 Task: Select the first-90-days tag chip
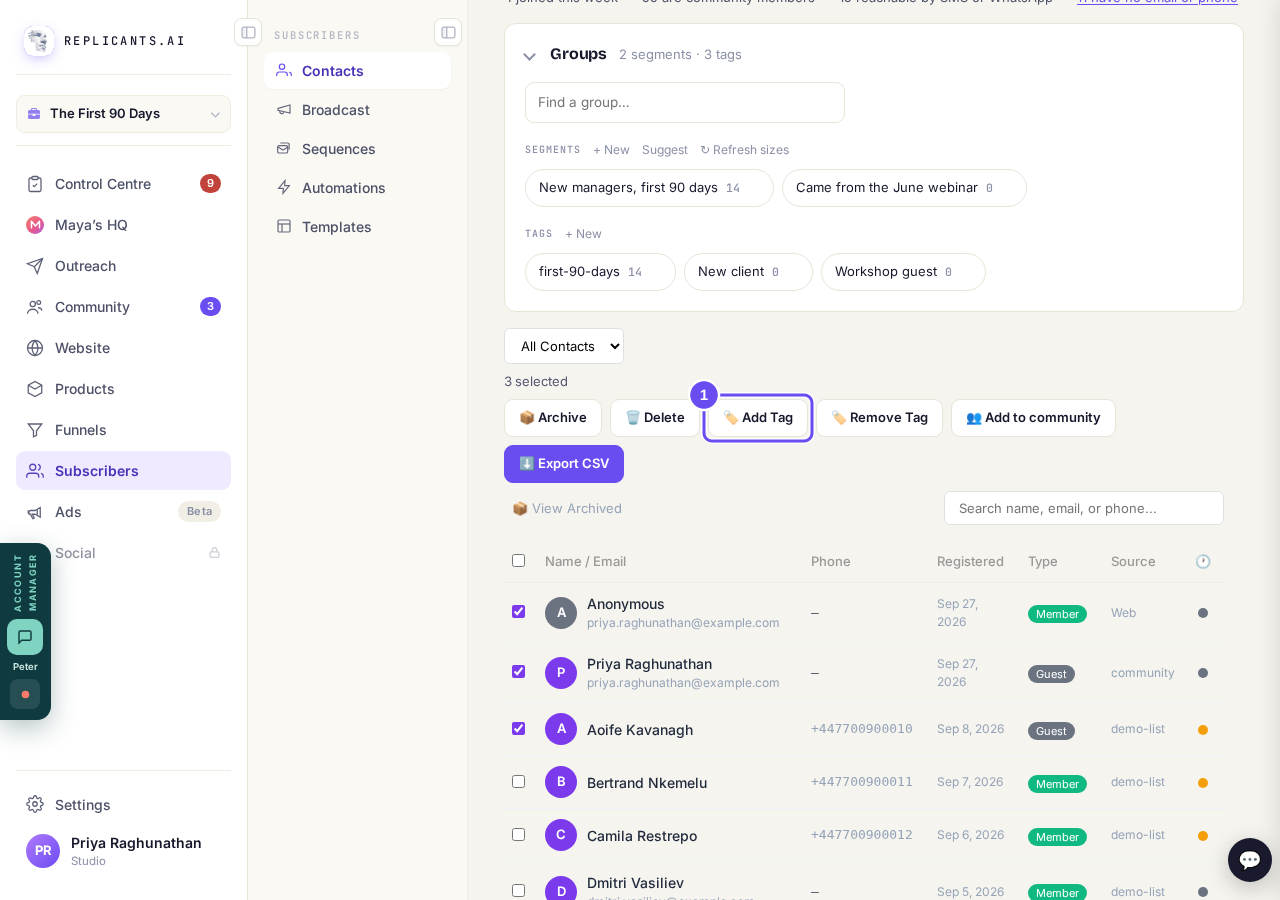600,272
